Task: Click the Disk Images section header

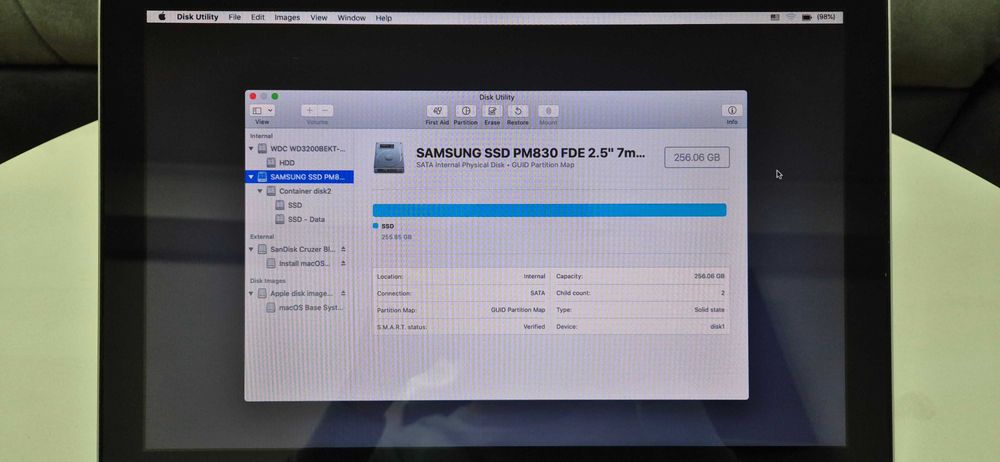Action: pos(267,281)
